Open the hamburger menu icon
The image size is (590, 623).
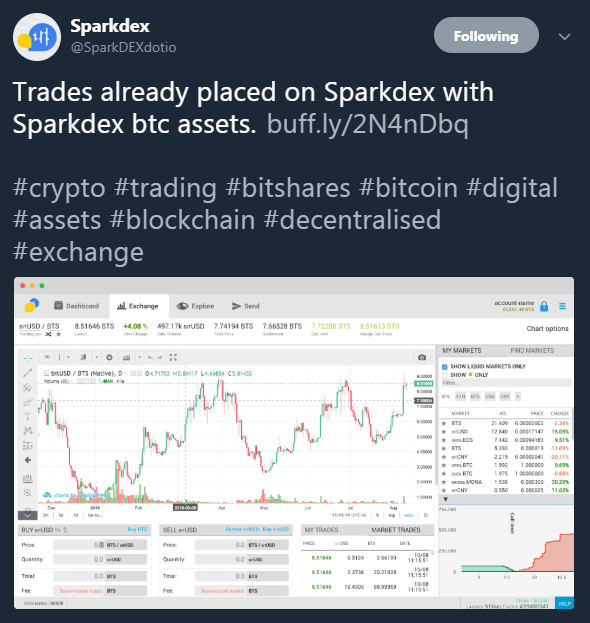tap(562, 306)
